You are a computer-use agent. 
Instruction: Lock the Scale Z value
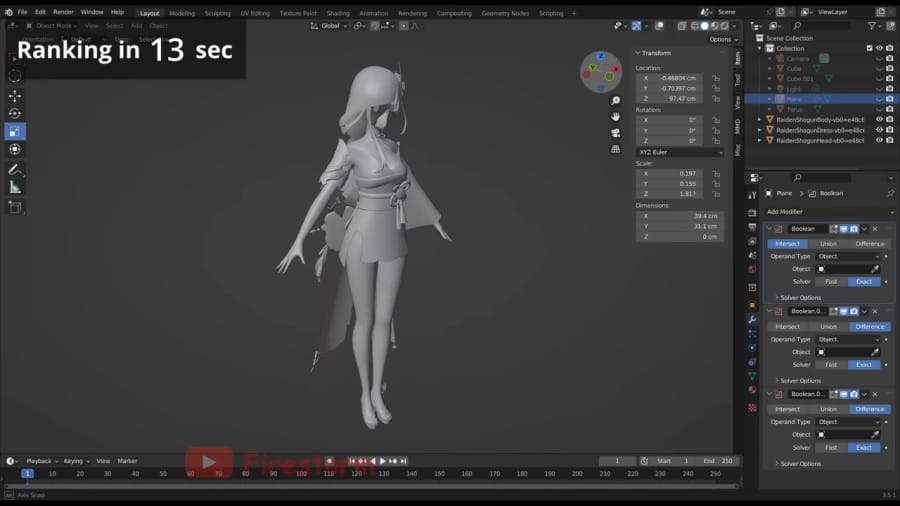point(716,194)
